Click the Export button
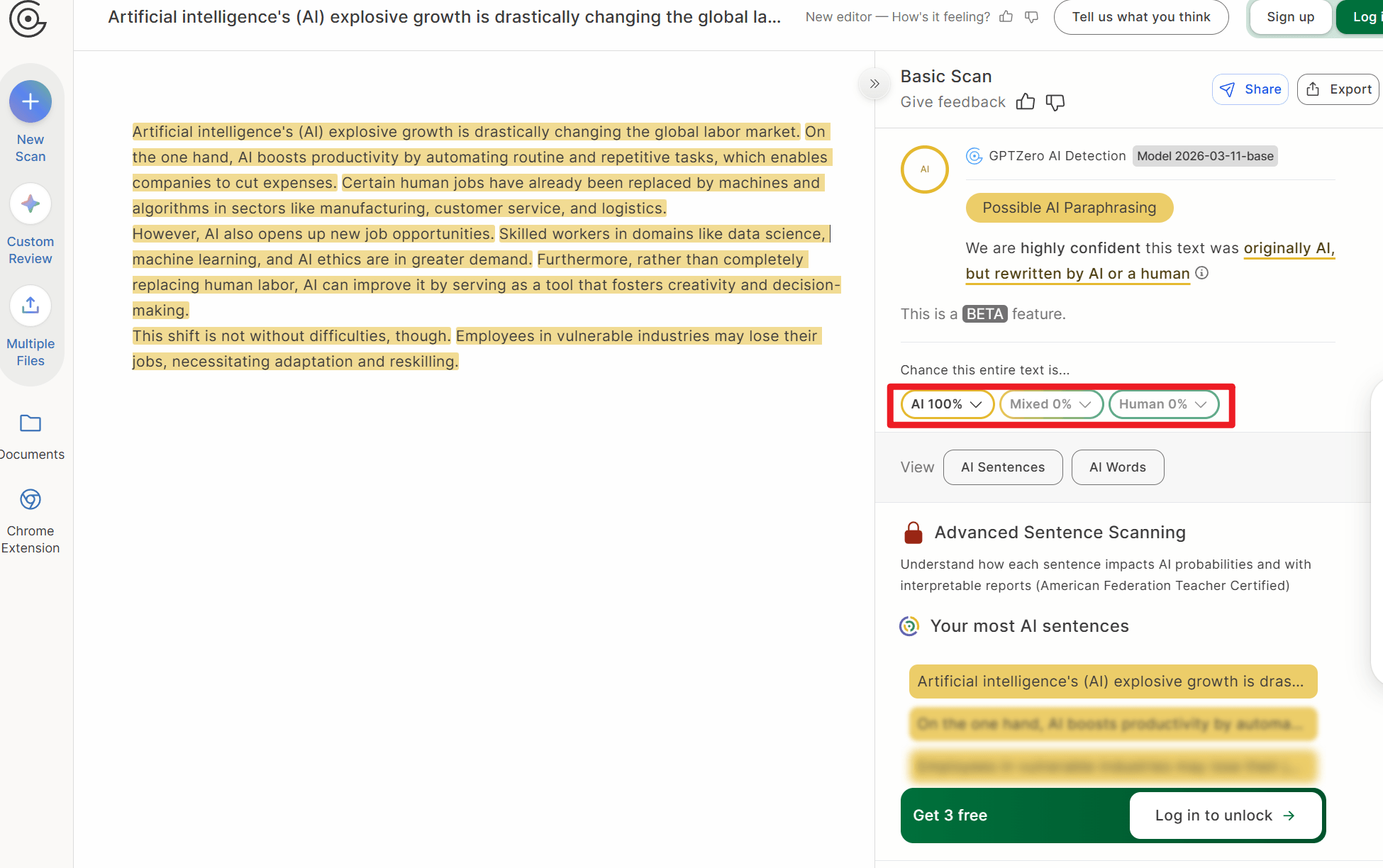This screenshot has width=1383, height=868. pos(1338,89)
